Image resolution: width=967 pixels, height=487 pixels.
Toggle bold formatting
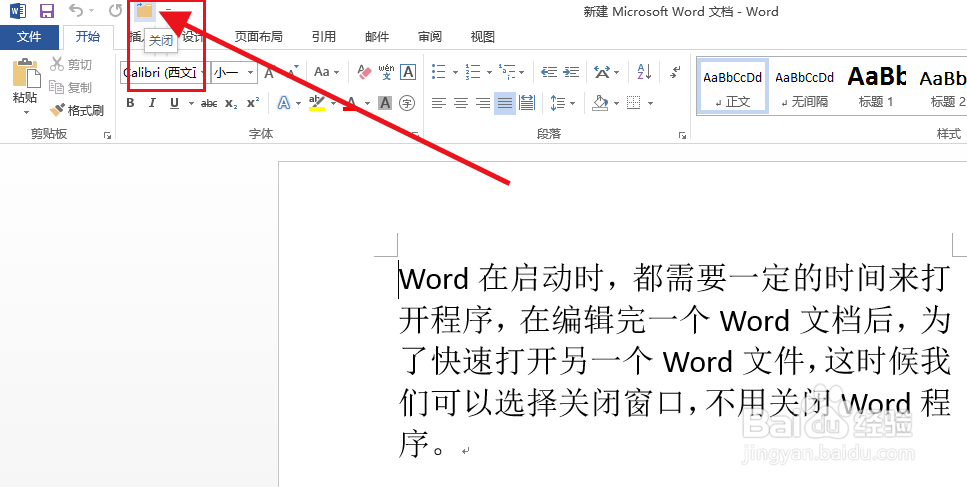pos(130,103)
